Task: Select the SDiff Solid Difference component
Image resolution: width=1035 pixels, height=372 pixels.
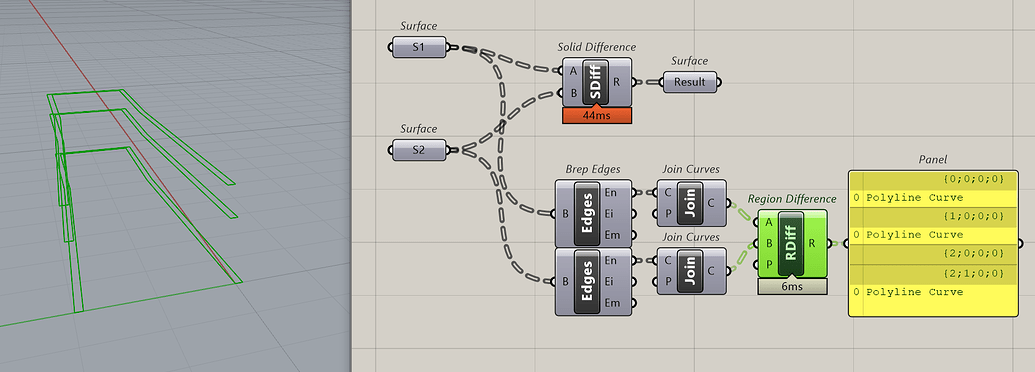Action: 596,82
